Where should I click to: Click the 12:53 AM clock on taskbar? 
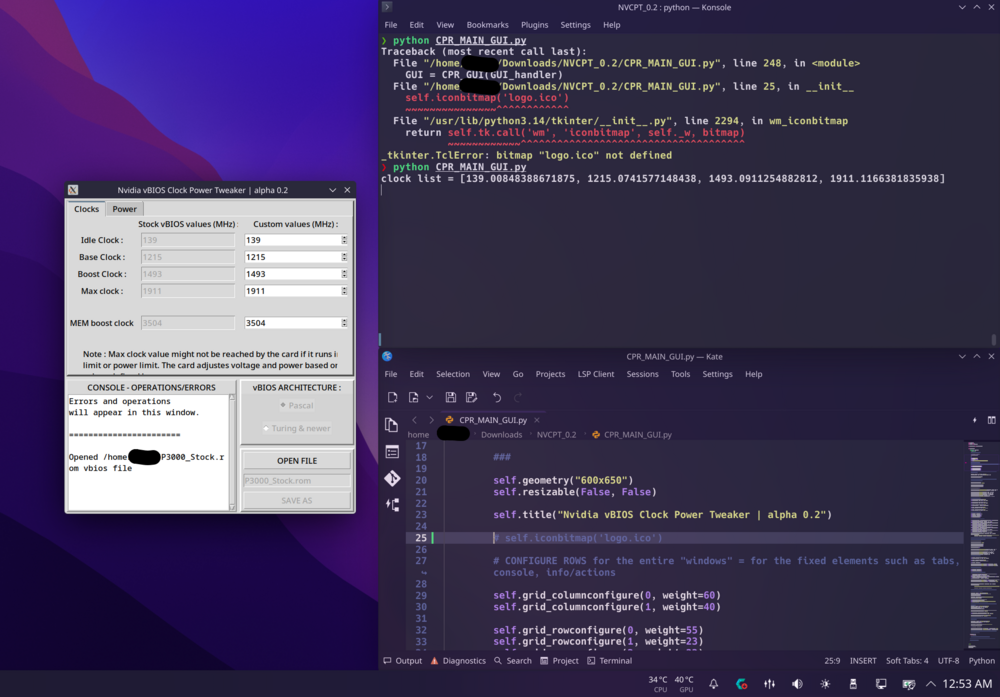967,684
